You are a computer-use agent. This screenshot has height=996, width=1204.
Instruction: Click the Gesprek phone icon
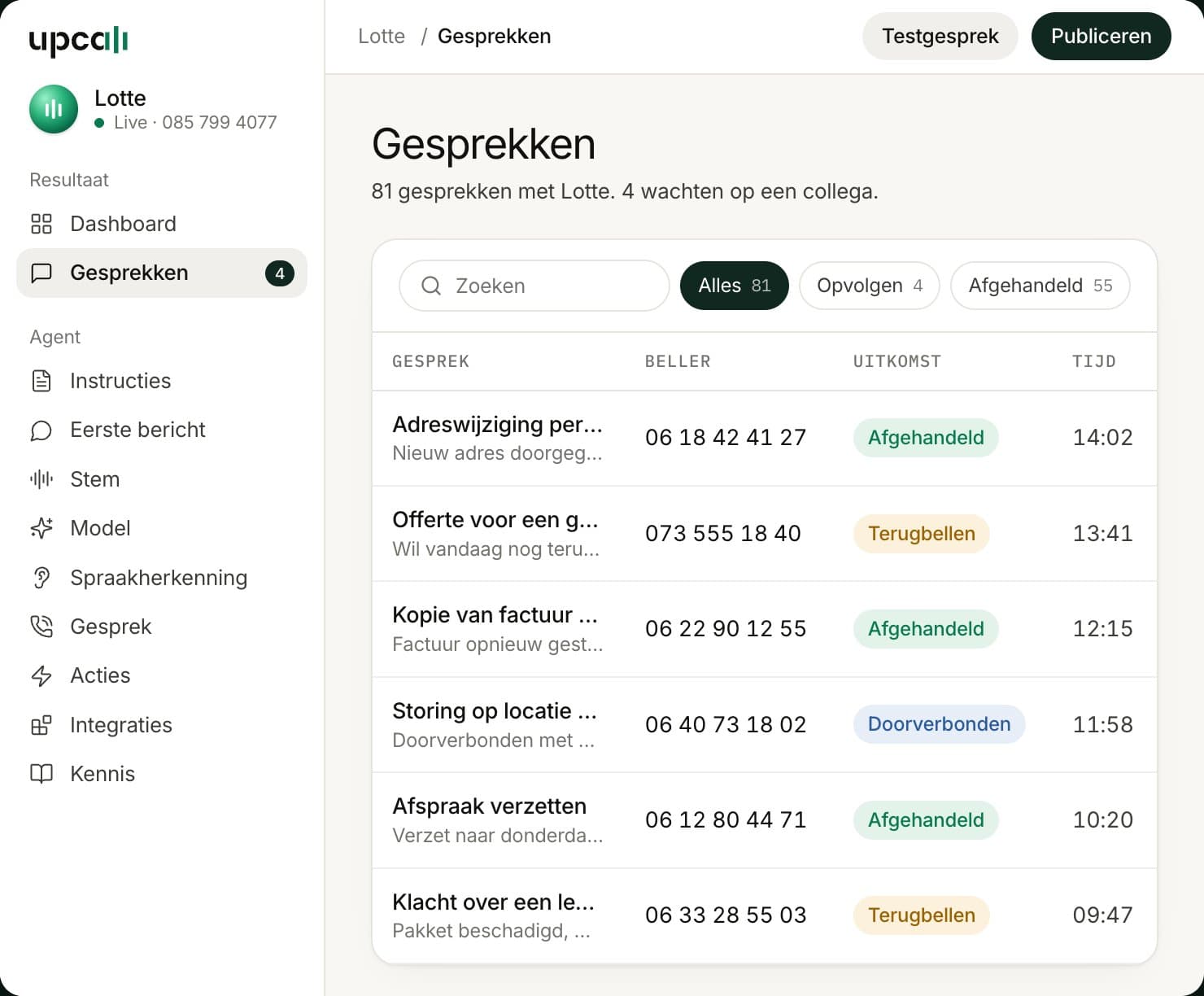41,627
